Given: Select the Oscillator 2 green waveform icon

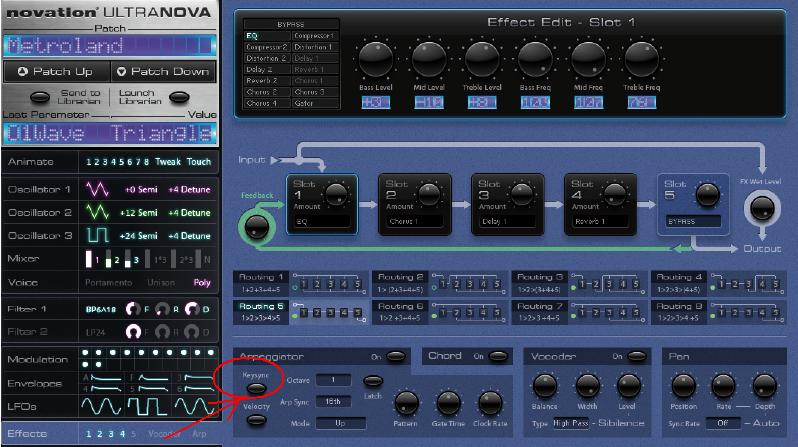Looking at the screenshot, I should [x=97, y=212].
